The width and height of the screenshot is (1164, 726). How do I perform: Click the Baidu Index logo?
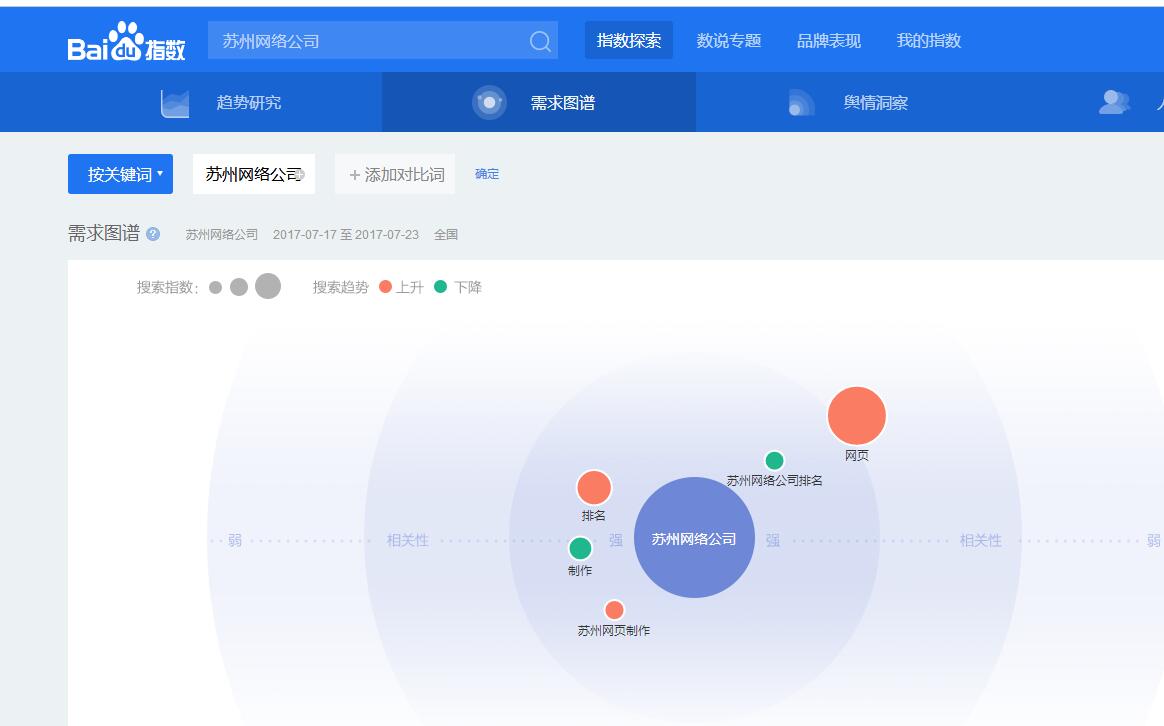[x=126, y=41]
